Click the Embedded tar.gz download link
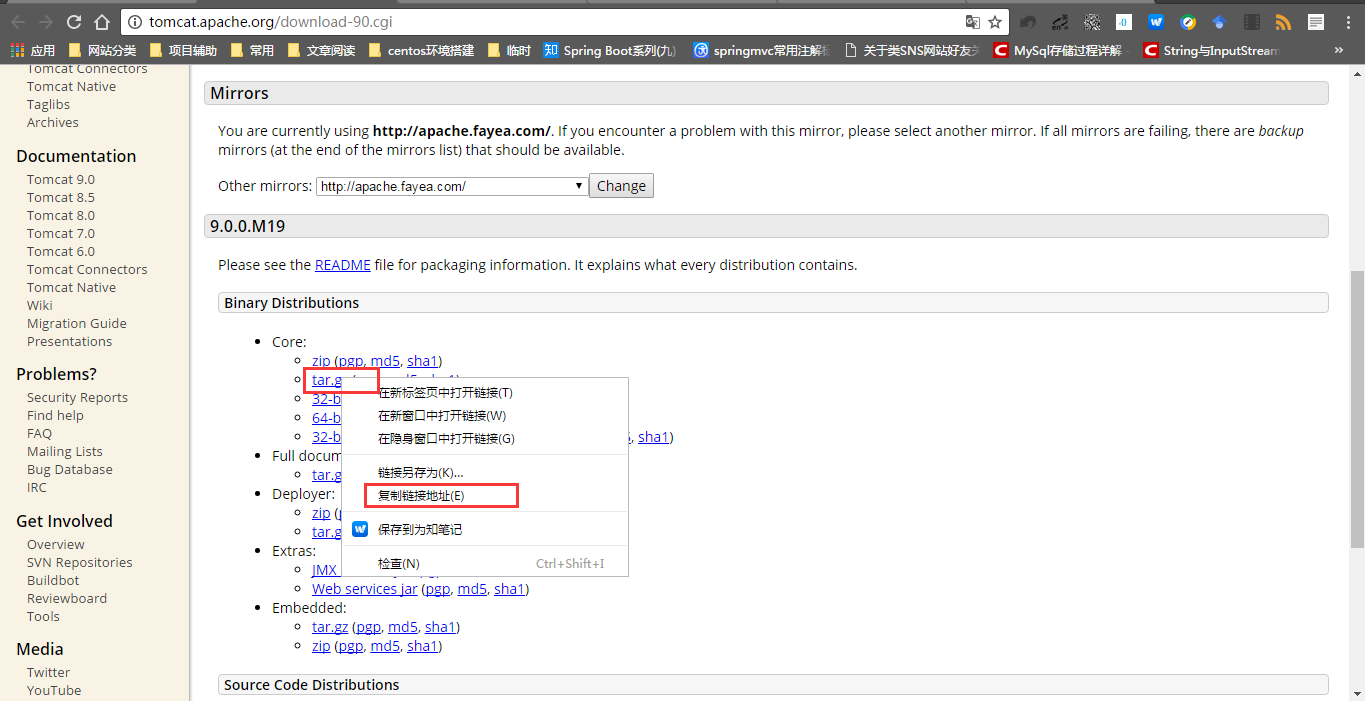Viewport: 1365px width, 701px height. pyautogui.click(x=330, y=627)
